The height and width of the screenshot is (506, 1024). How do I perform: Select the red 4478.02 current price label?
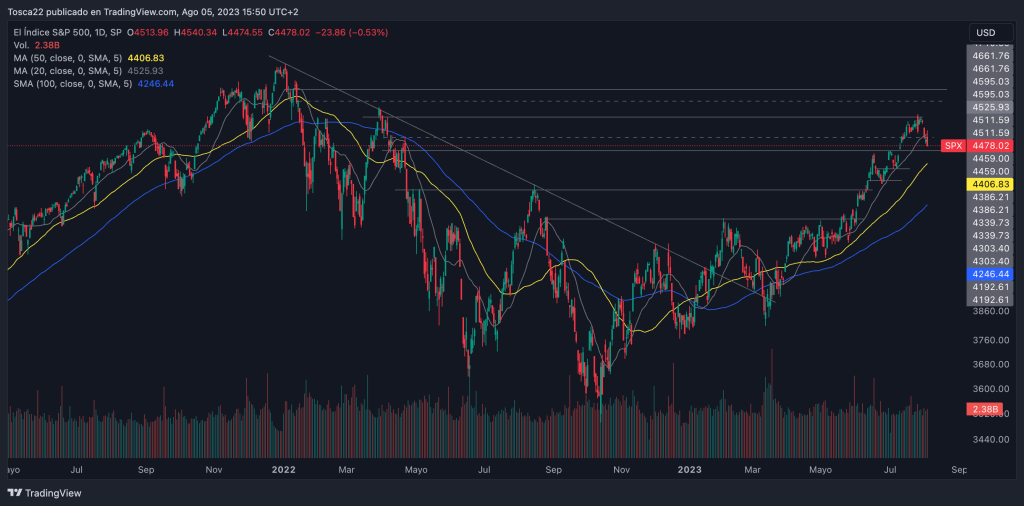click(x=990, y=146)
